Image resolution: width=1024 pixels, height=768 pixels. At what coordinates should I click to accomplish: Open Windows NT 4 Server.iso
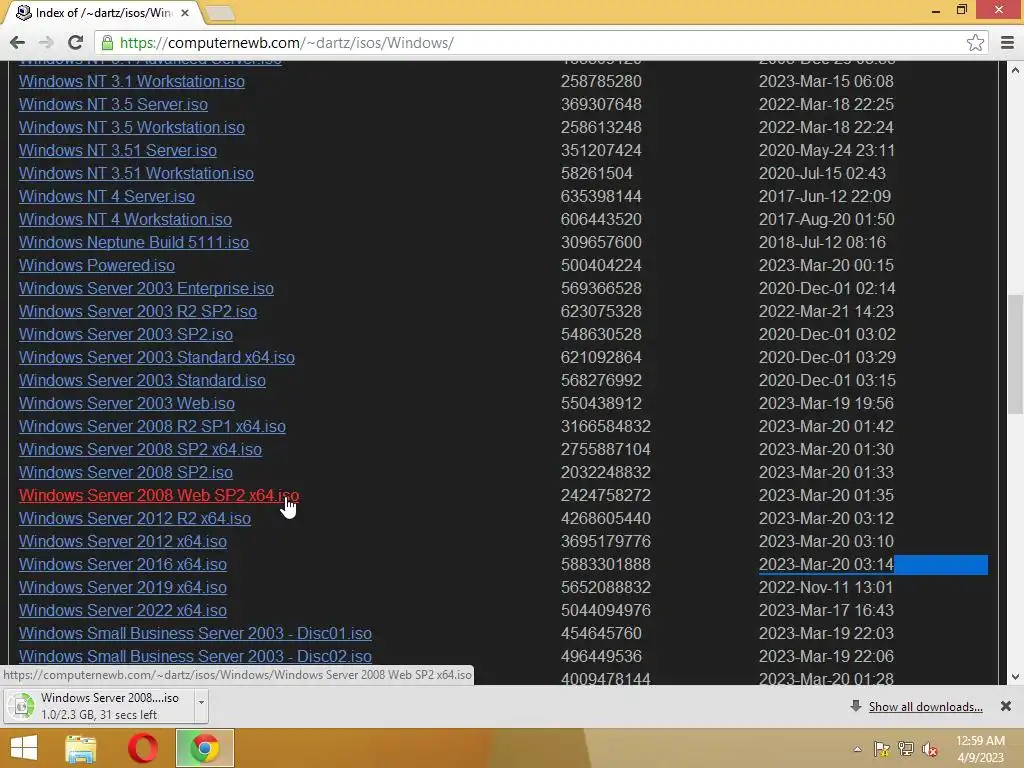pos(107,197)
